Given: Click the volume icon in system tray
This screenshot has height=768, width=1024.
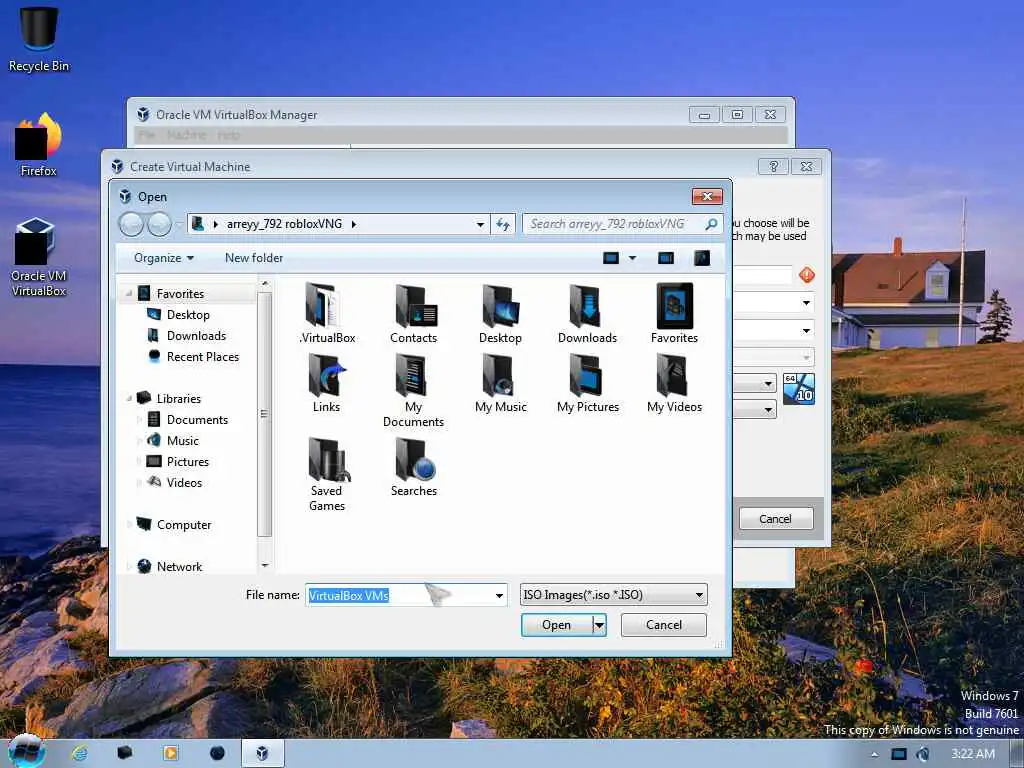Looking at the screenshot, I should pos(922,754).
